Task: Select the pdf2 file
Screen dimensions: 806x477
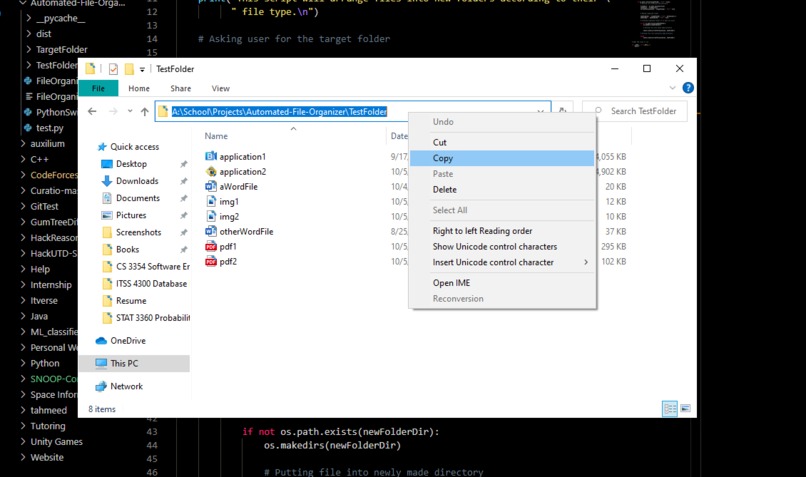Action: (221, 262)
